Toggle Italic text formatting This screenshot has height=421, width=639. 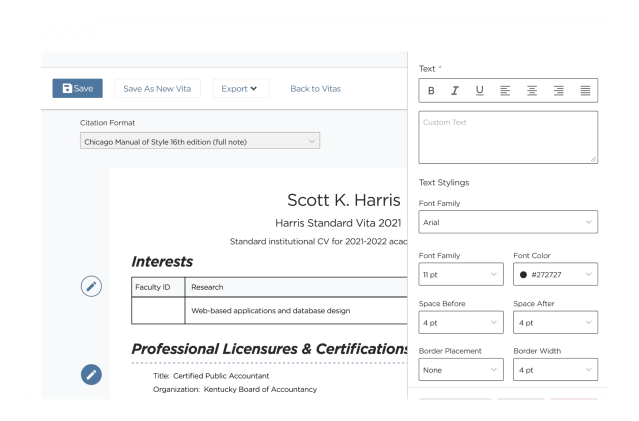455,91
